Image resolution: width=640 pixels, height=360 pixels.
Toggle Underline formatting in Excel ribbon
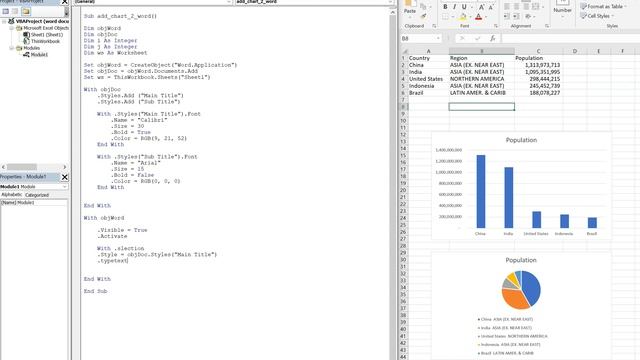(x=464, y=7)
